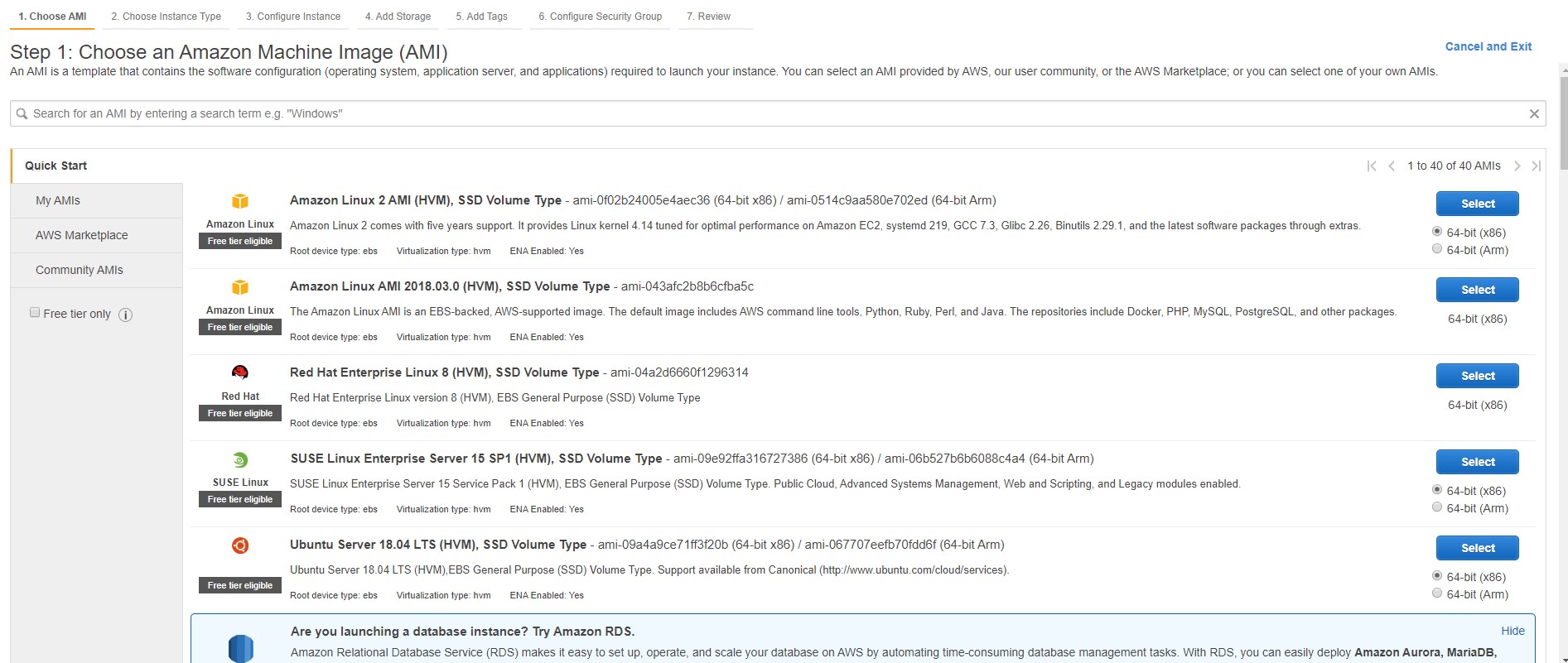The height and width of the screenshot is (663, 1568).
Task: Select the Amazon Linux AMI 2018.03.0
Action: pos(1478,290)
